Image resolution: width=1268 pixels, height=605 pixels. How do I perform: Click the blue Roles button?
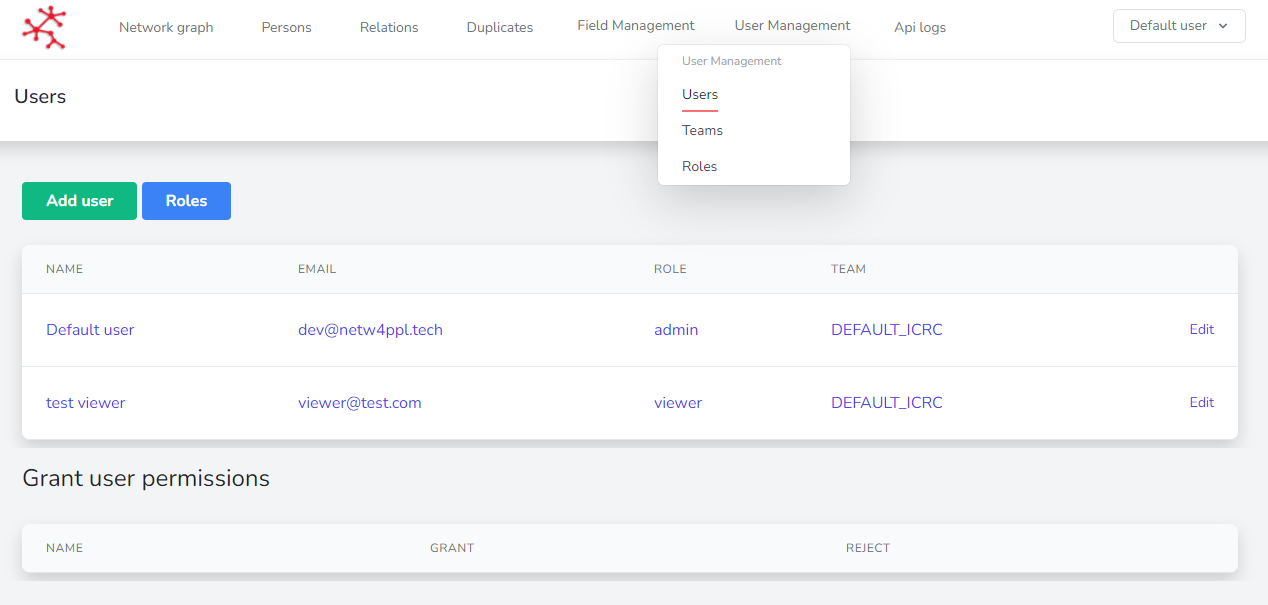(186, 201)
